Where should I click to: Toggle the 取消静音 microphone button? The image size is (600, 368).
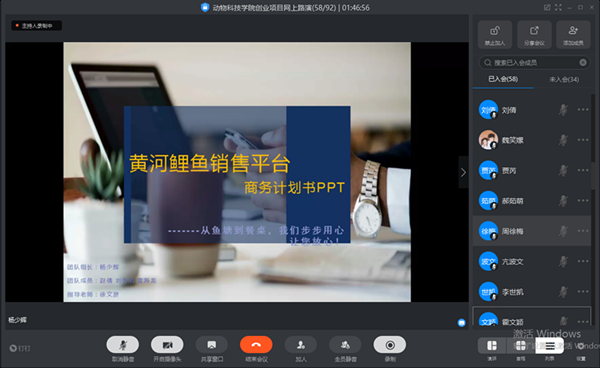[x=123, y=345]
